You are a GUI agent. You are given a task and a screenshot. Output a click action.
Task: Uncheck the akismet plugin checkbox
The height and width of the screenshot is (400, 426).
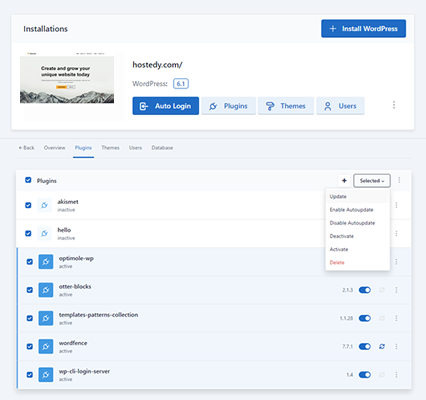point(28,205)
